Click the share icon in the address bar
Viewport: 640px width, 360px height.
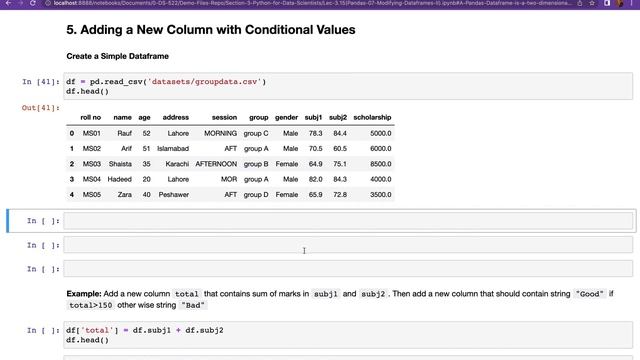[x=580, y=3]
